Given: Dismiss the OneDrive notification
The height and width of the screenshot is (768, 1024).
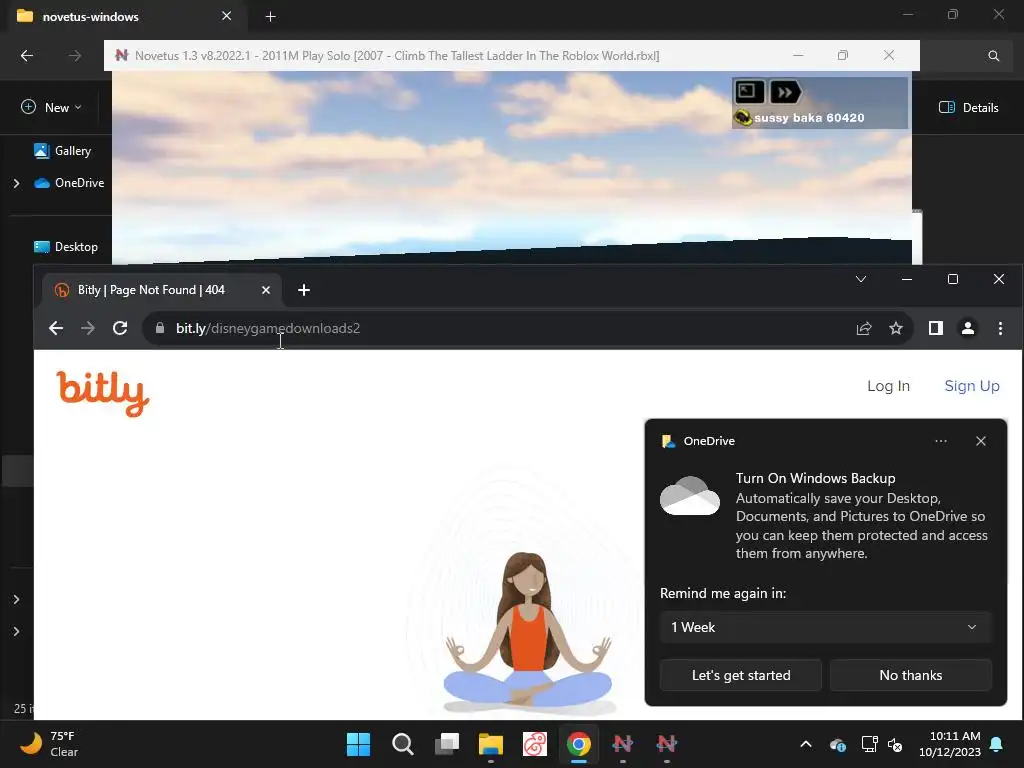Looking at the screenshot, I should click(x=981, y=441).
